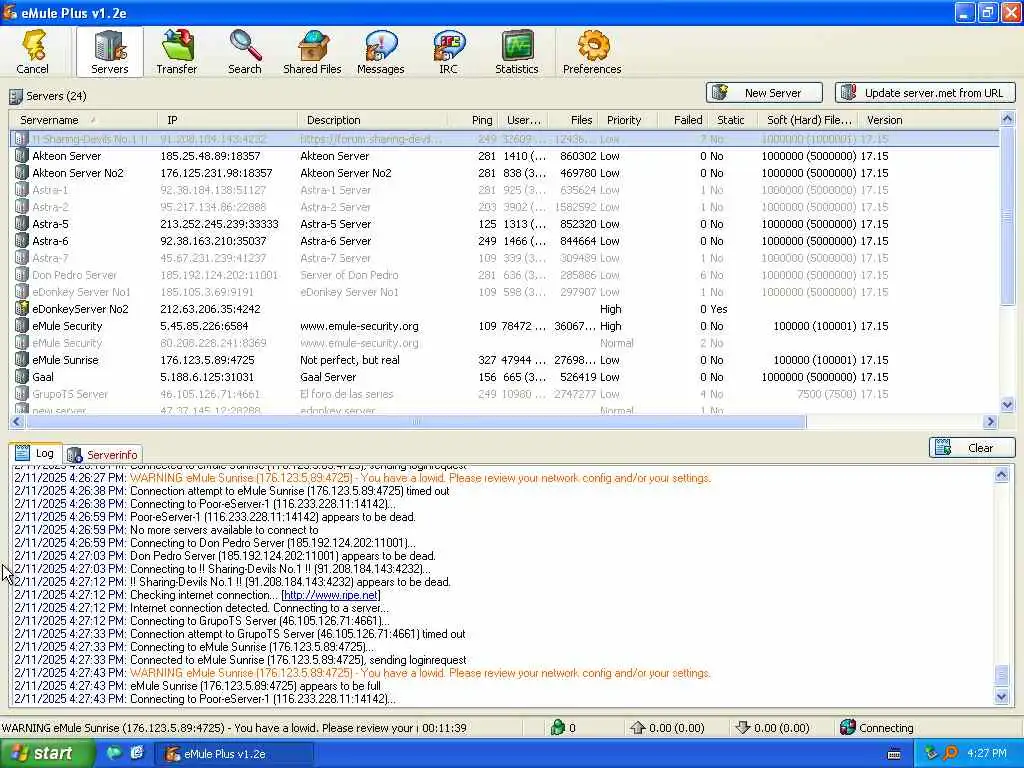
Task: Click the Users column header
Action: [x=524, y=120]
